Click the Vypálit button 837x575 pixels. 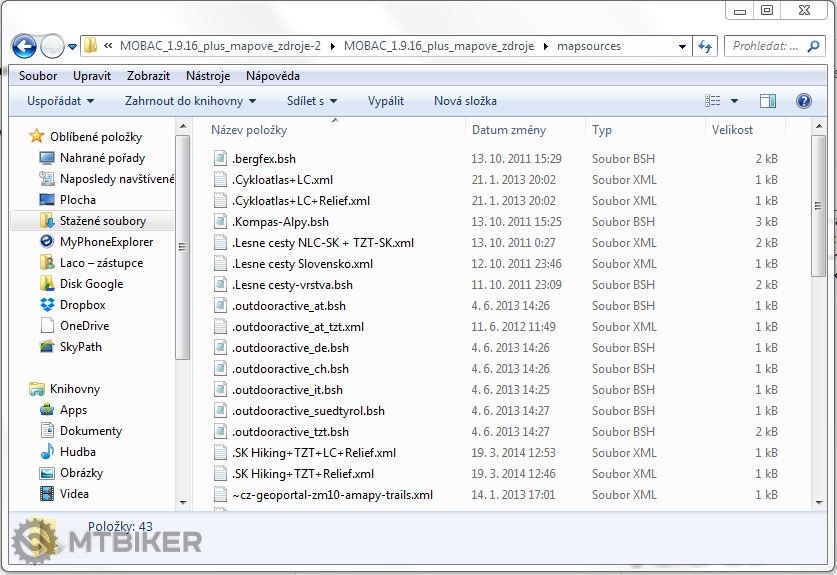click(x=386, y=101)
